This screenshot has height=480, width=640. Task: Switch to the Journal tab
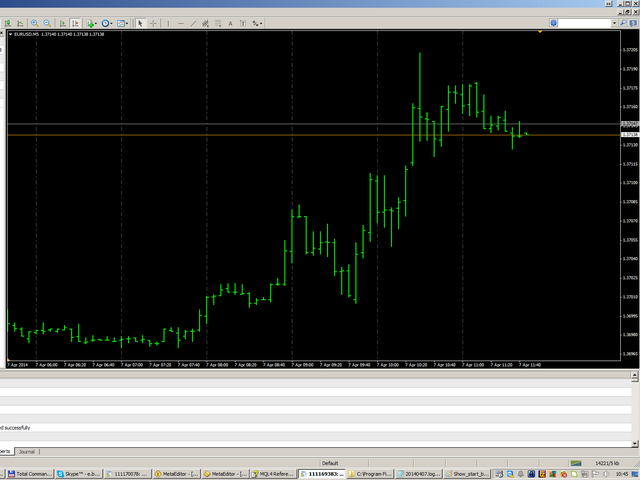click(x=27, y=451)
